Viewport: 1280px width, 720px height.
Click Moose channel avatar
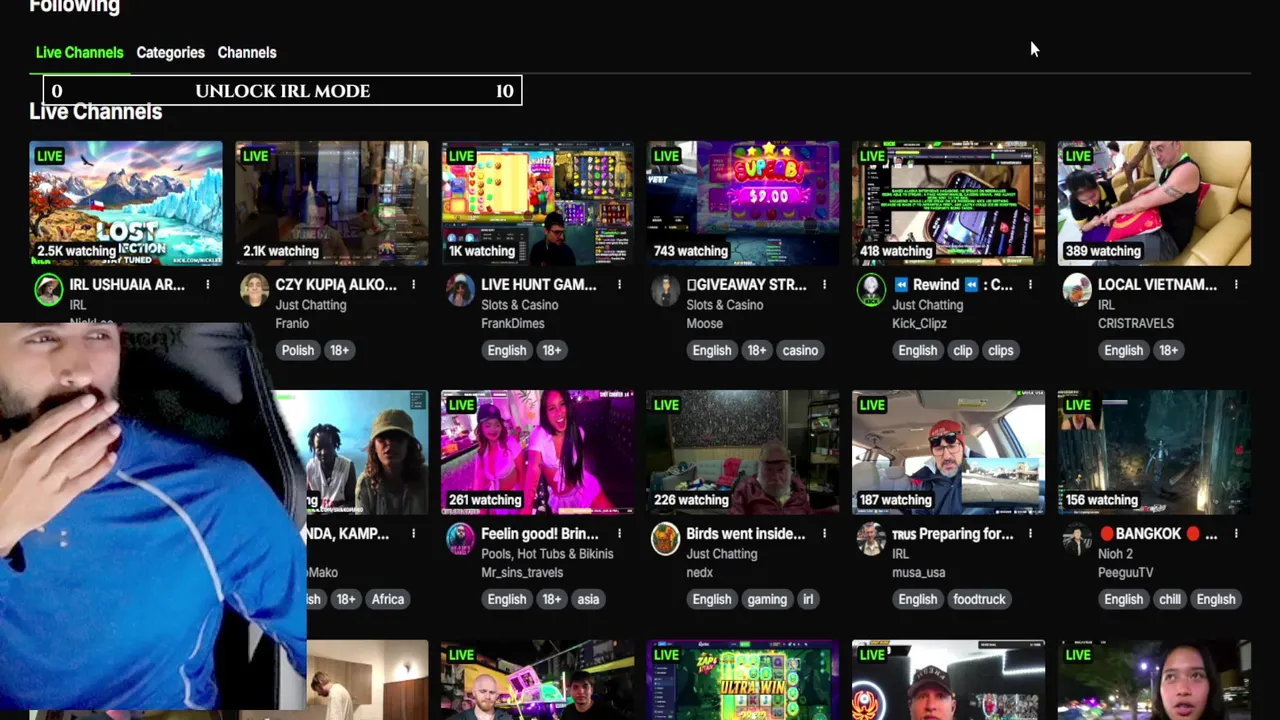click(x=665, y=290)
